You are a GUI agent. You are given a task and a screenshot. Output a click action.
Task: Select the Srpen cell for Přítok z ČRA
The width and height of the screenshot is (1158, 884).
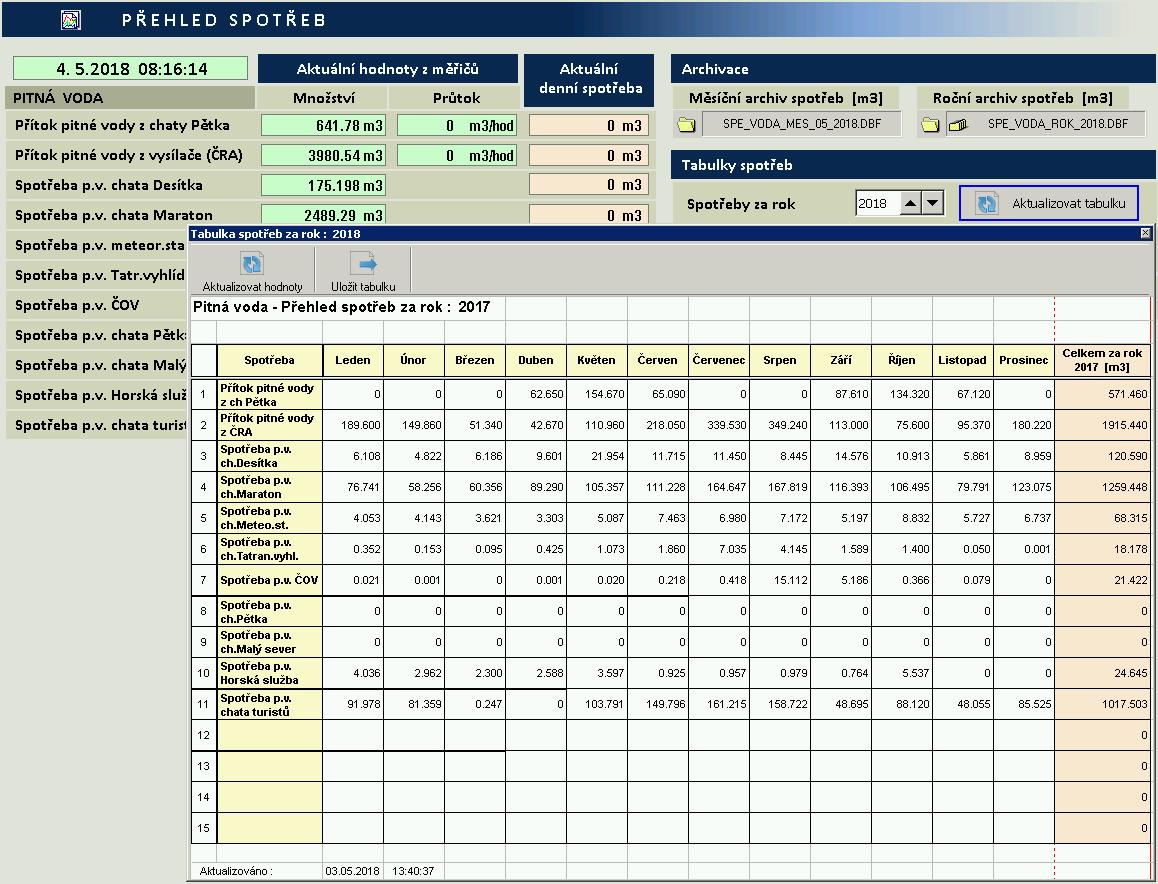pyautogui.click(x=780, y=425)
